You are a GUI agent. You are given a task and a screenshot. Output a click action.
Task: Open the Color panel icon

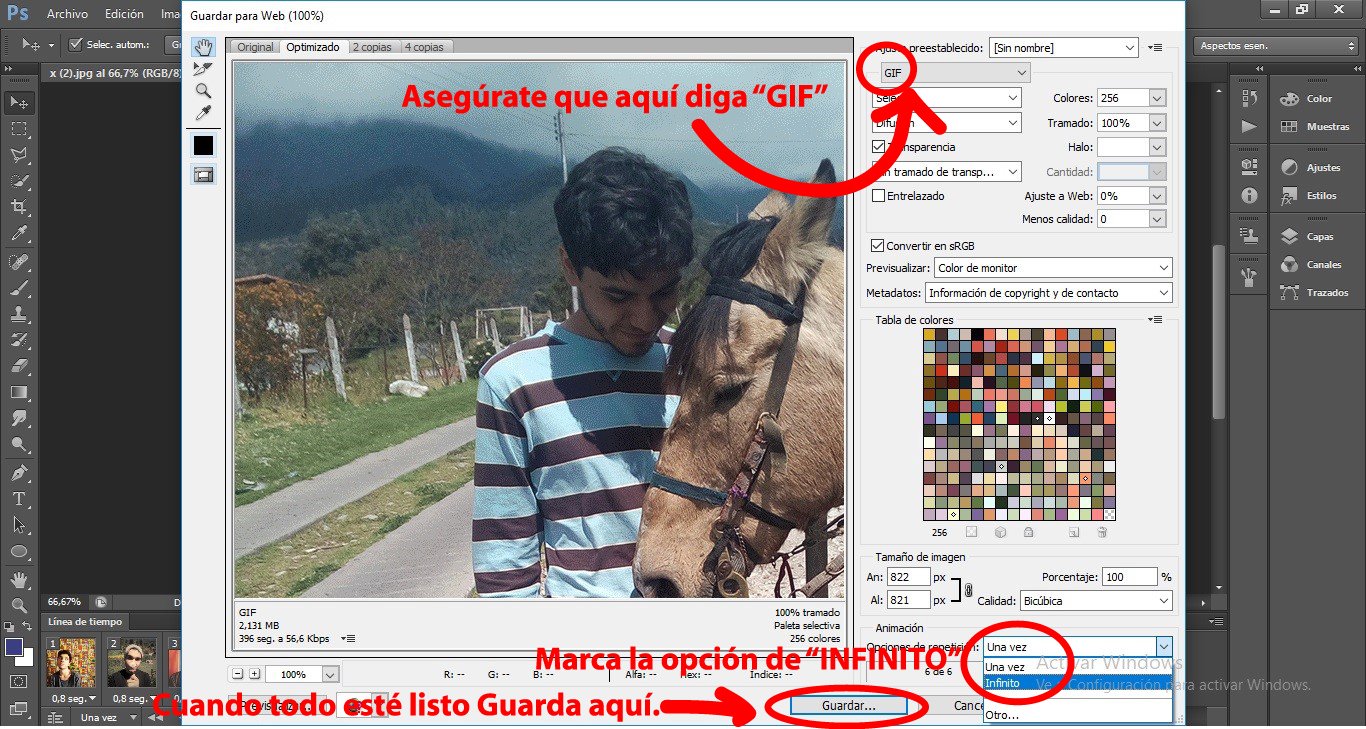coord(1289,98)
